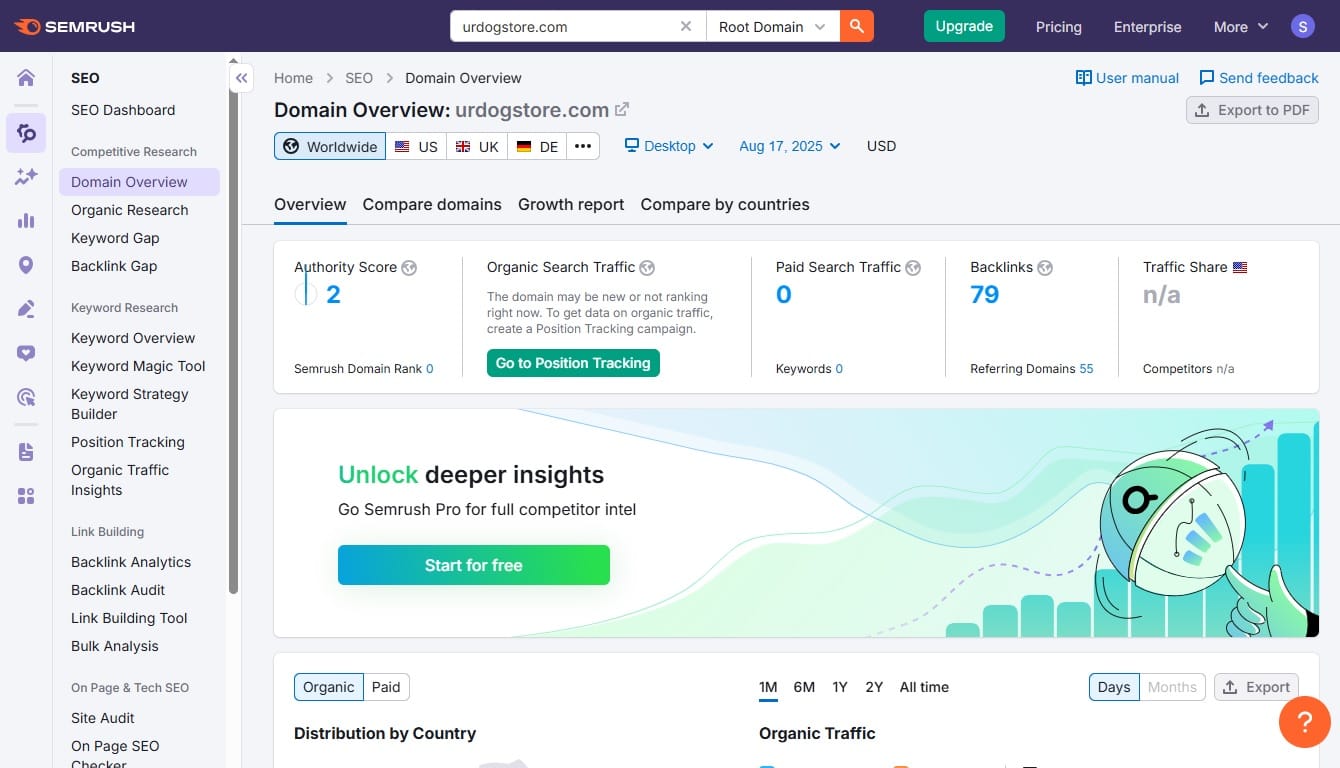Viewport: 1340px width, 768px height.
Task: Click the Go to Position Tracking button
Action: click(573, 363)
